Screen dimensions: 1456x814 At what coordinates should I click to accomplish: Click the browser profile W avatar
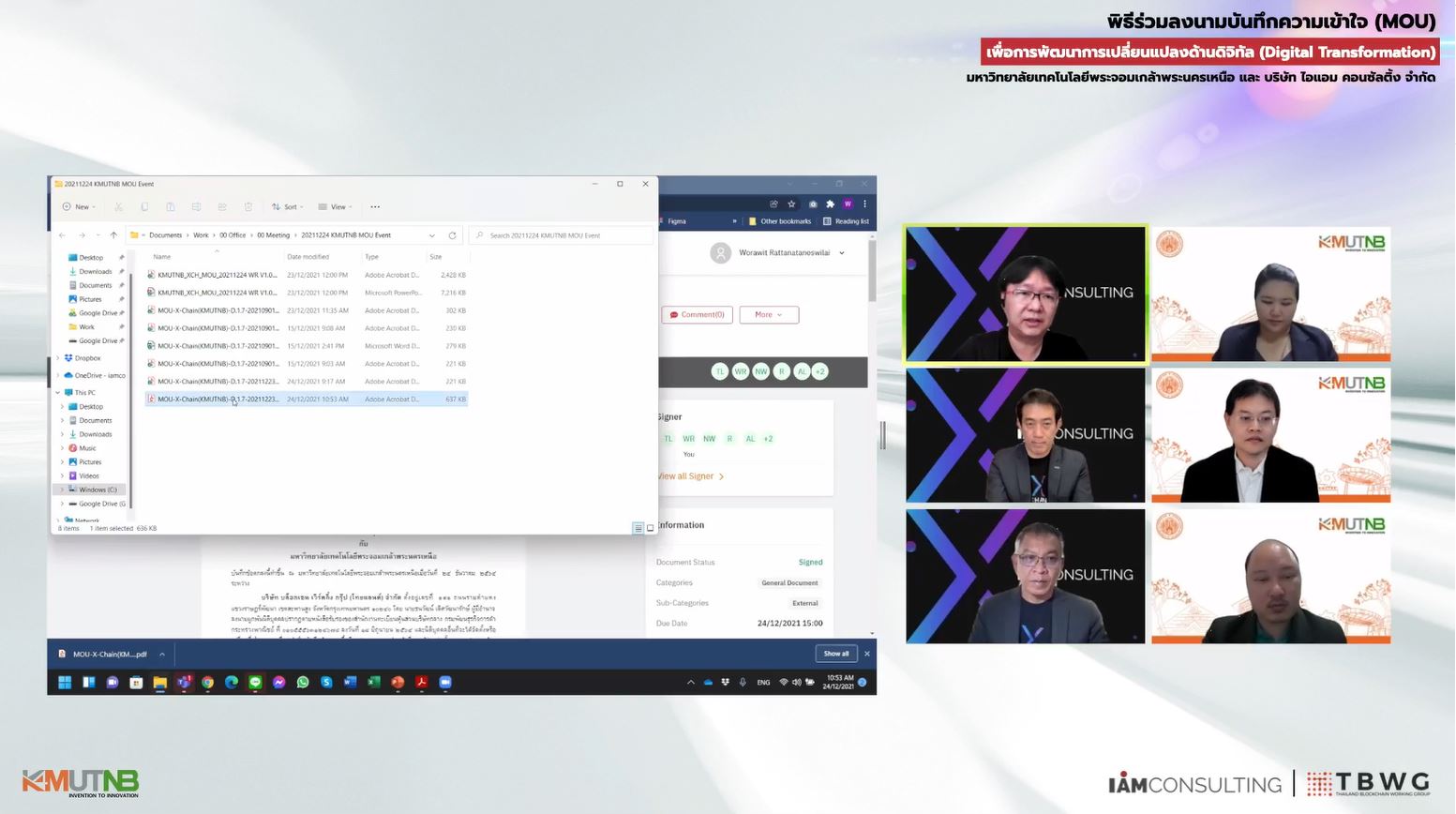(x=848, y=203)
